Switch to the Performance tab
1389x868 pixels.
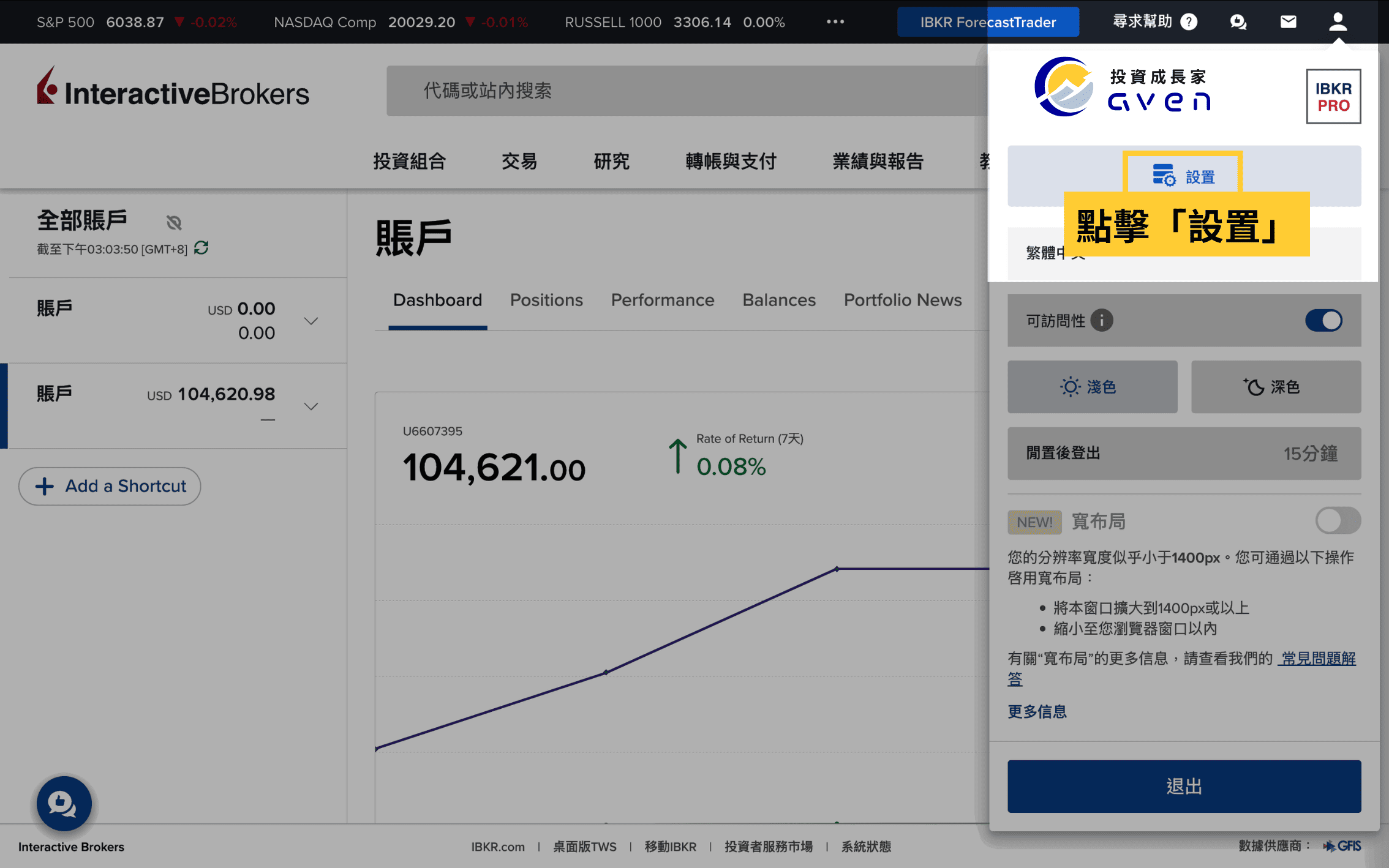[663, 300]
